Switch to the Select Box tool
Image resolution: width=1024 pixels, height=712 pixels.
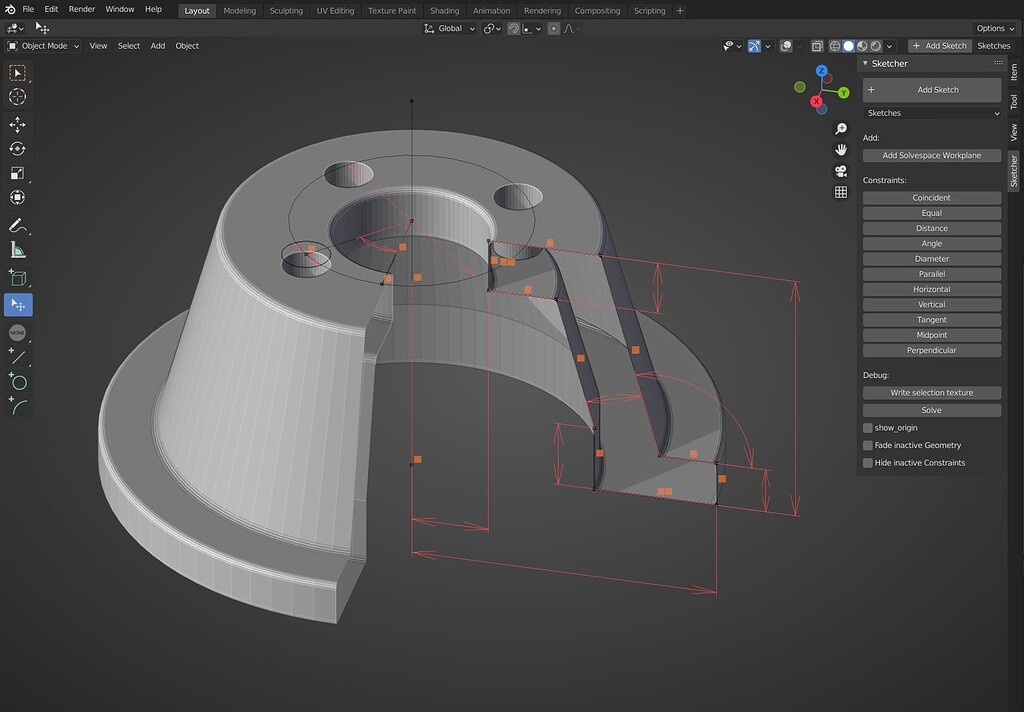17,72
